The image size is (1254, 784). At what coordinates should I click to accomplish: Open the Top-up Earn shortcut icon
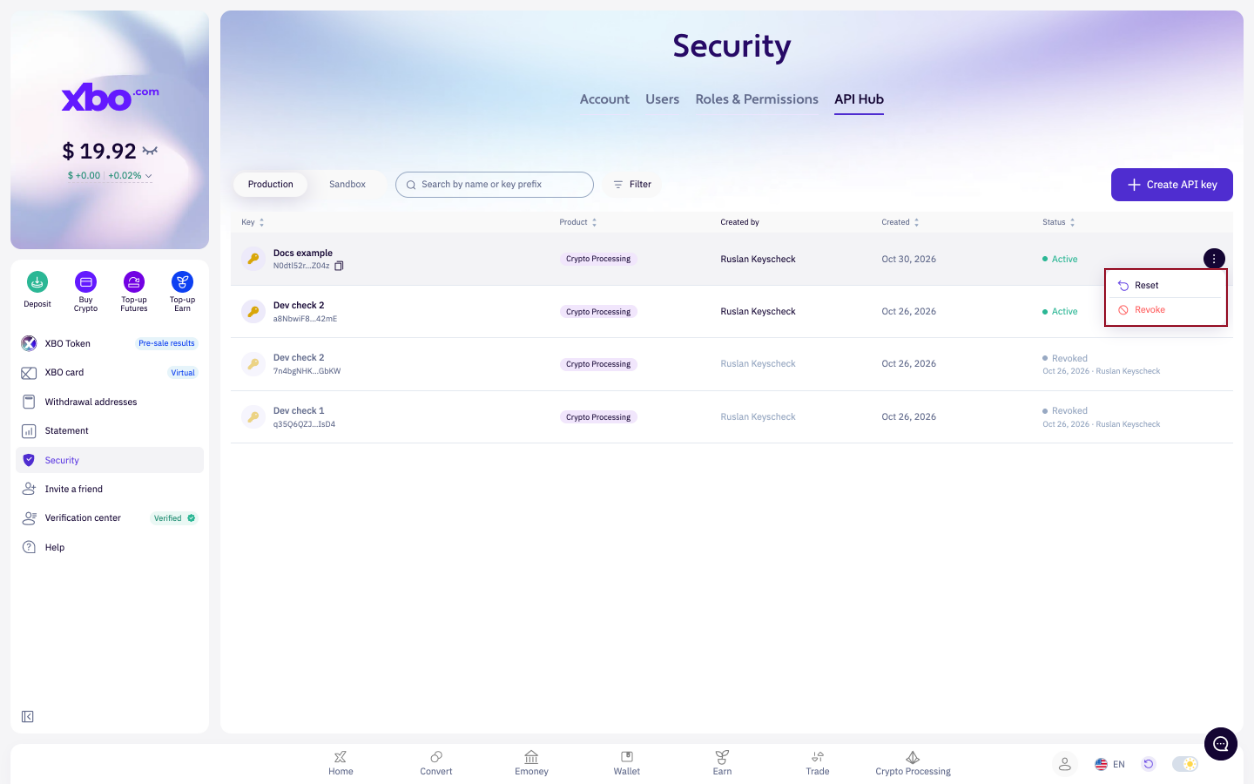[x=182, y=282]
